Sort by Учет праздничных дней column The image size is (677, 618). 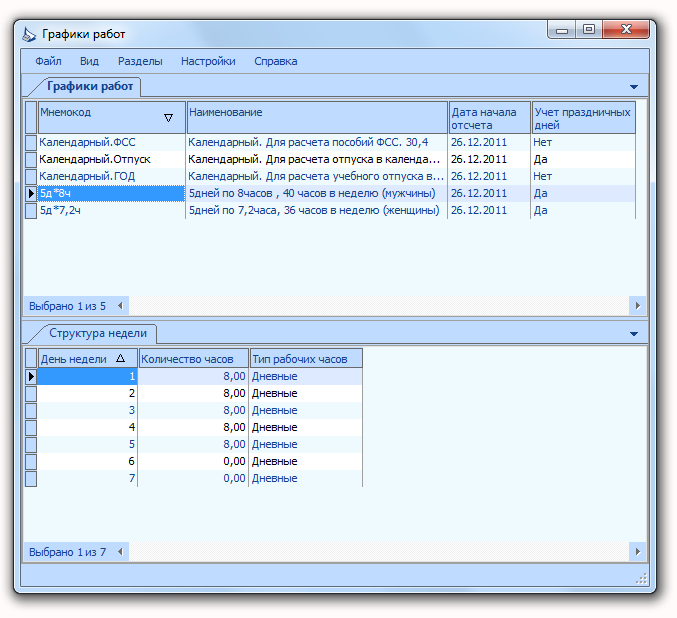(x=583, y=117)
